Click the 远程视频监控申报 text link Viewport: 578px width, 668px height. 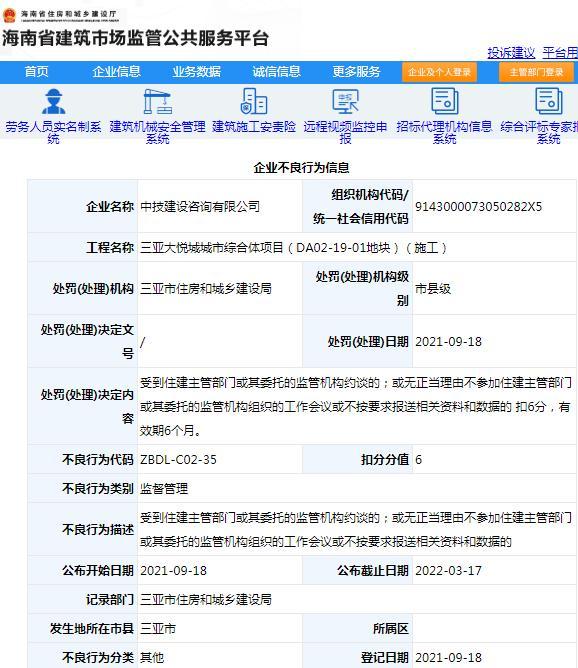point(345,132)
